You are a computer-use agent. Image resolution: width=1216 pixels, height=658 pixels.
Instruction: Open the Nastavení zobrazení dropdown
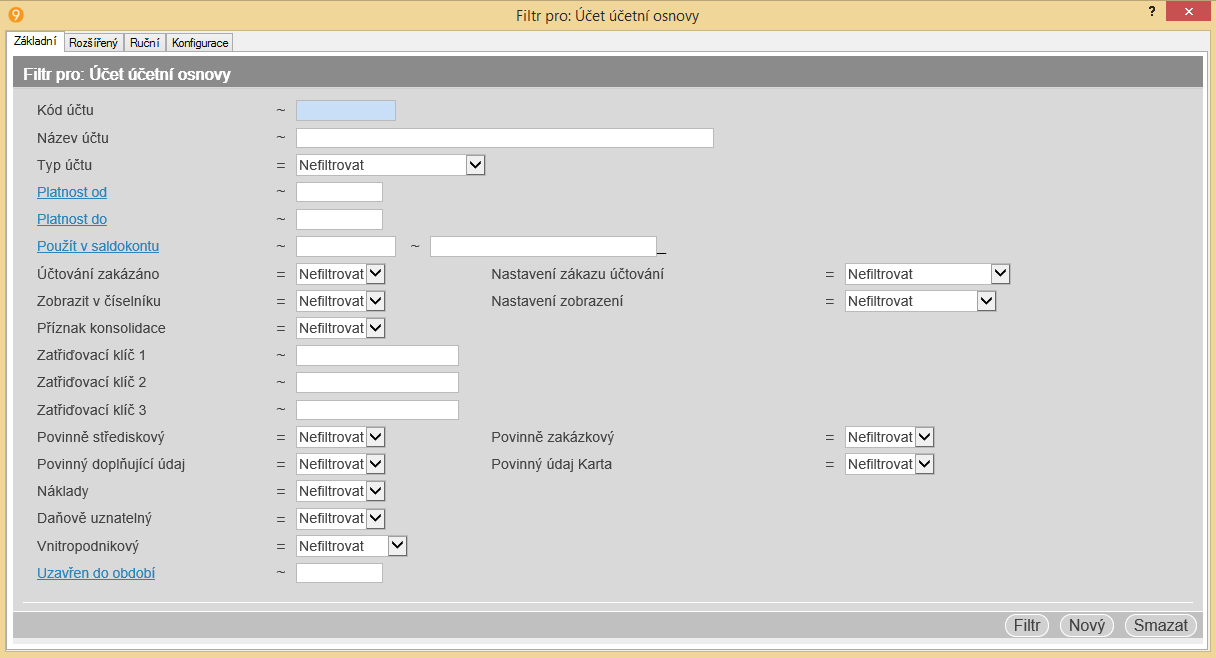[920, 301]
